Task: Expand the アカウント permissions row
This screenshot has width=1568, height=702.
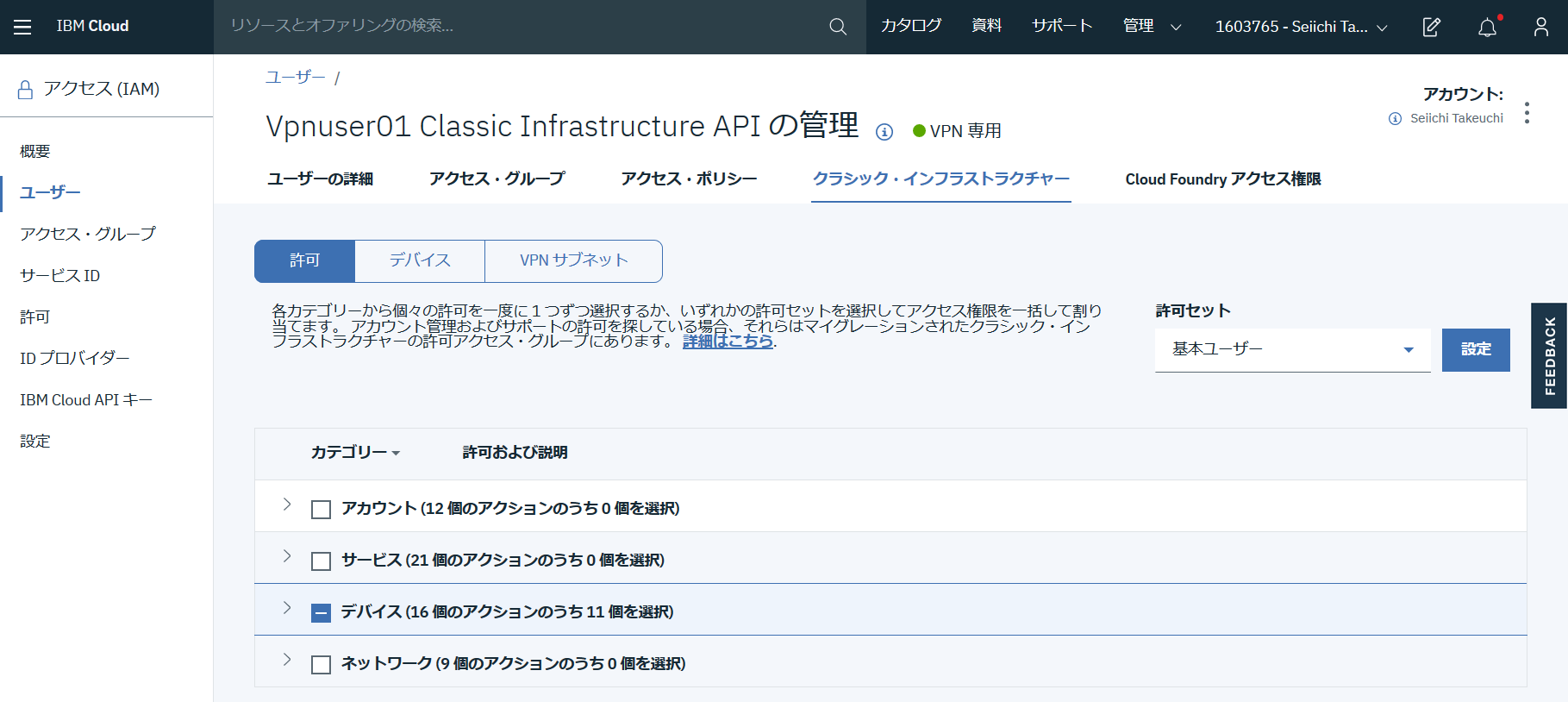Action: click(287, 505)
